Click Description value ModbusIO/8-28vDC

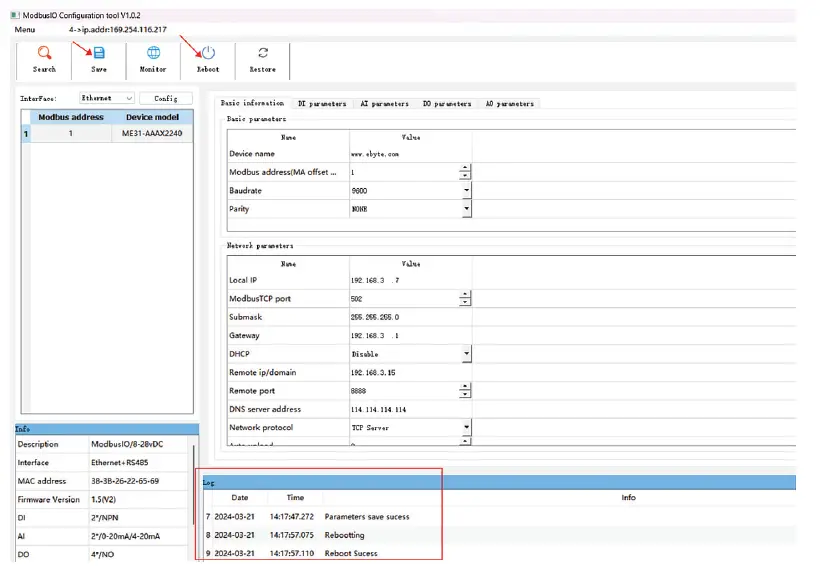tap(127, 444)
